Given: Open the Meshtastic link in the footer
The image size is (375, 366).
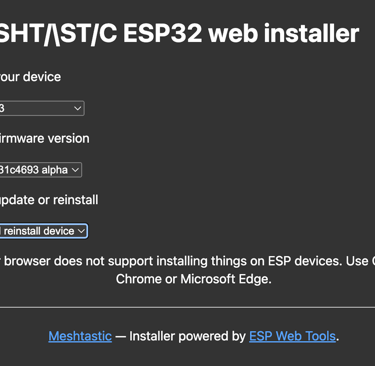Looking at the screenshot, I should pos(80,336).
